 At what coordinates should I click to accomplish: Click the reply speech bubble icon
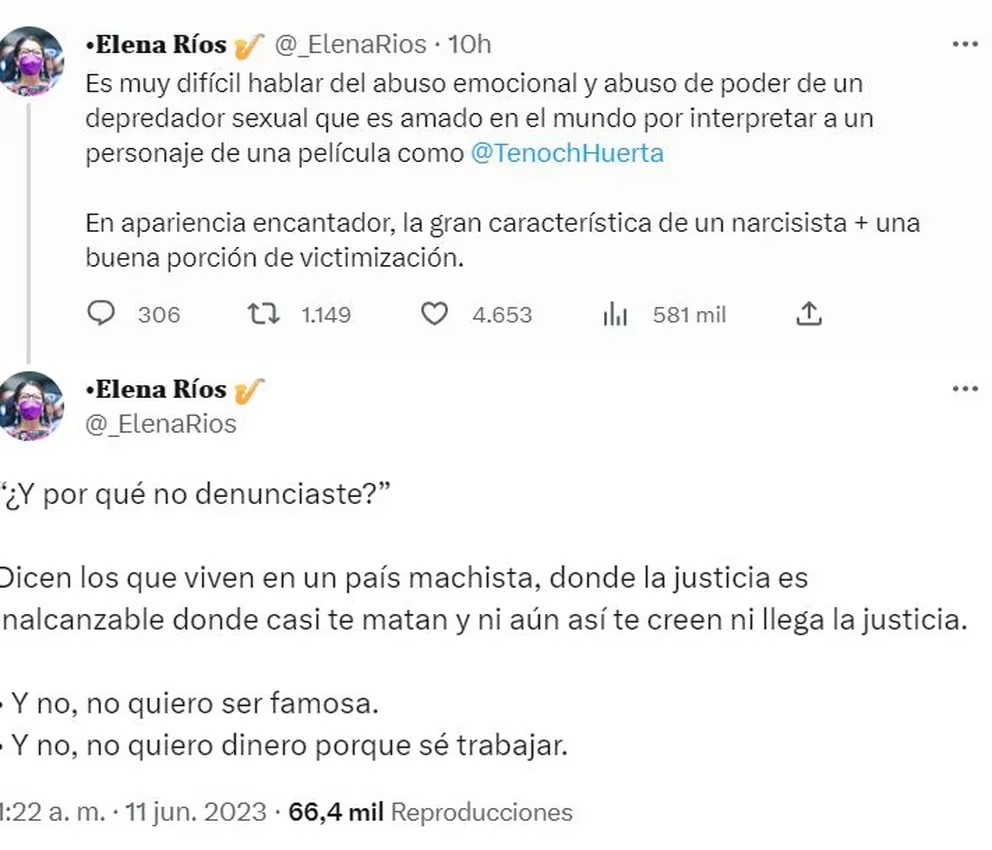tap(103, 315)
